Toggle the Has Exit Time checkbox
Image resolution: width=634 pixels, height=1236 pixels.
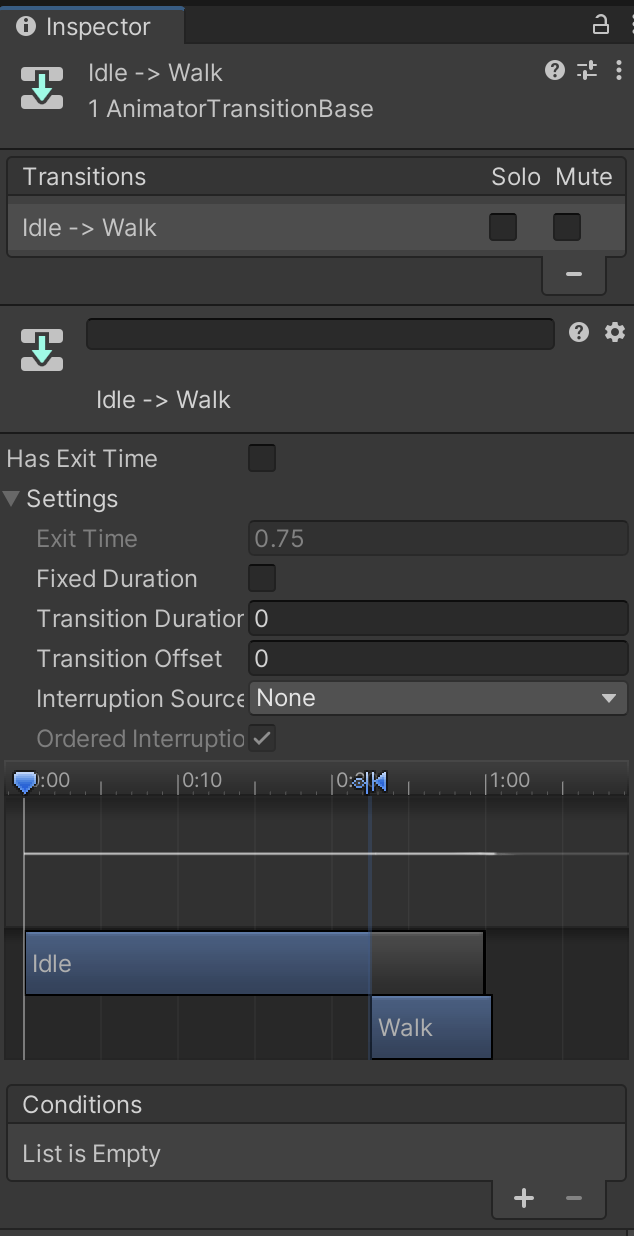coord(262,459)
